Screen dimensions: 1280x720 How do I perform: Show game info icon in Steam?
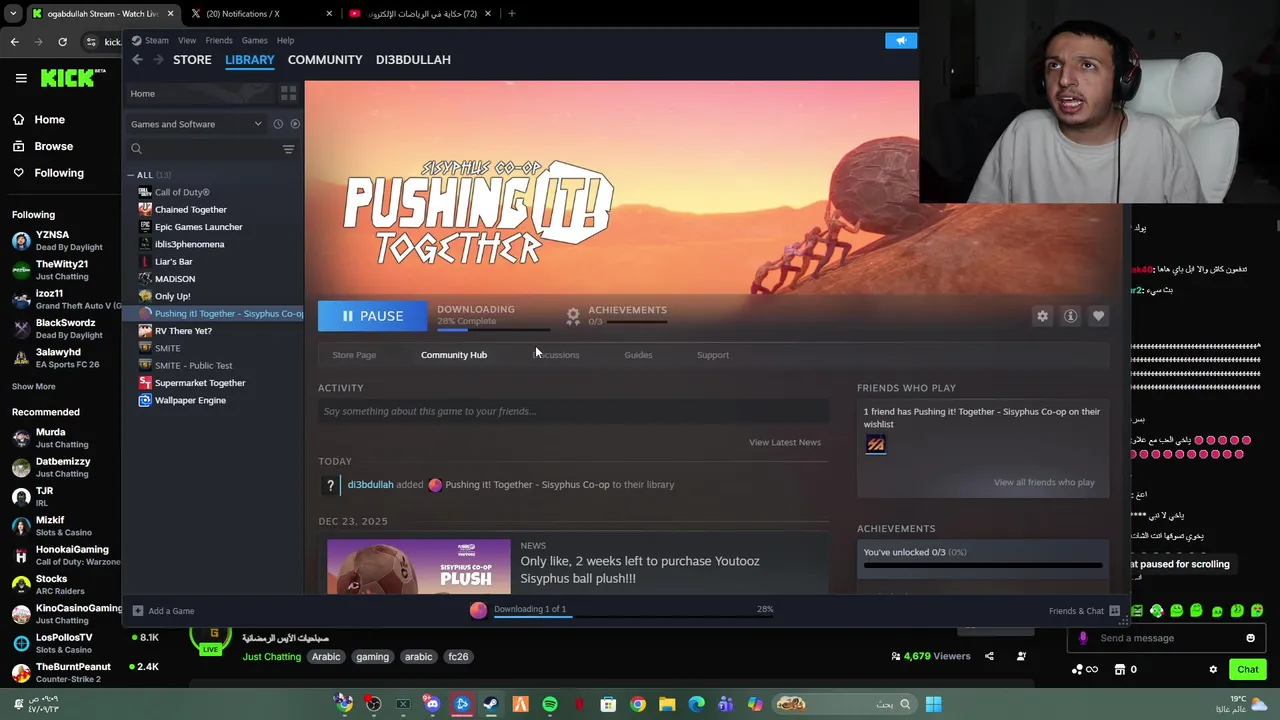coord(1070,316)
